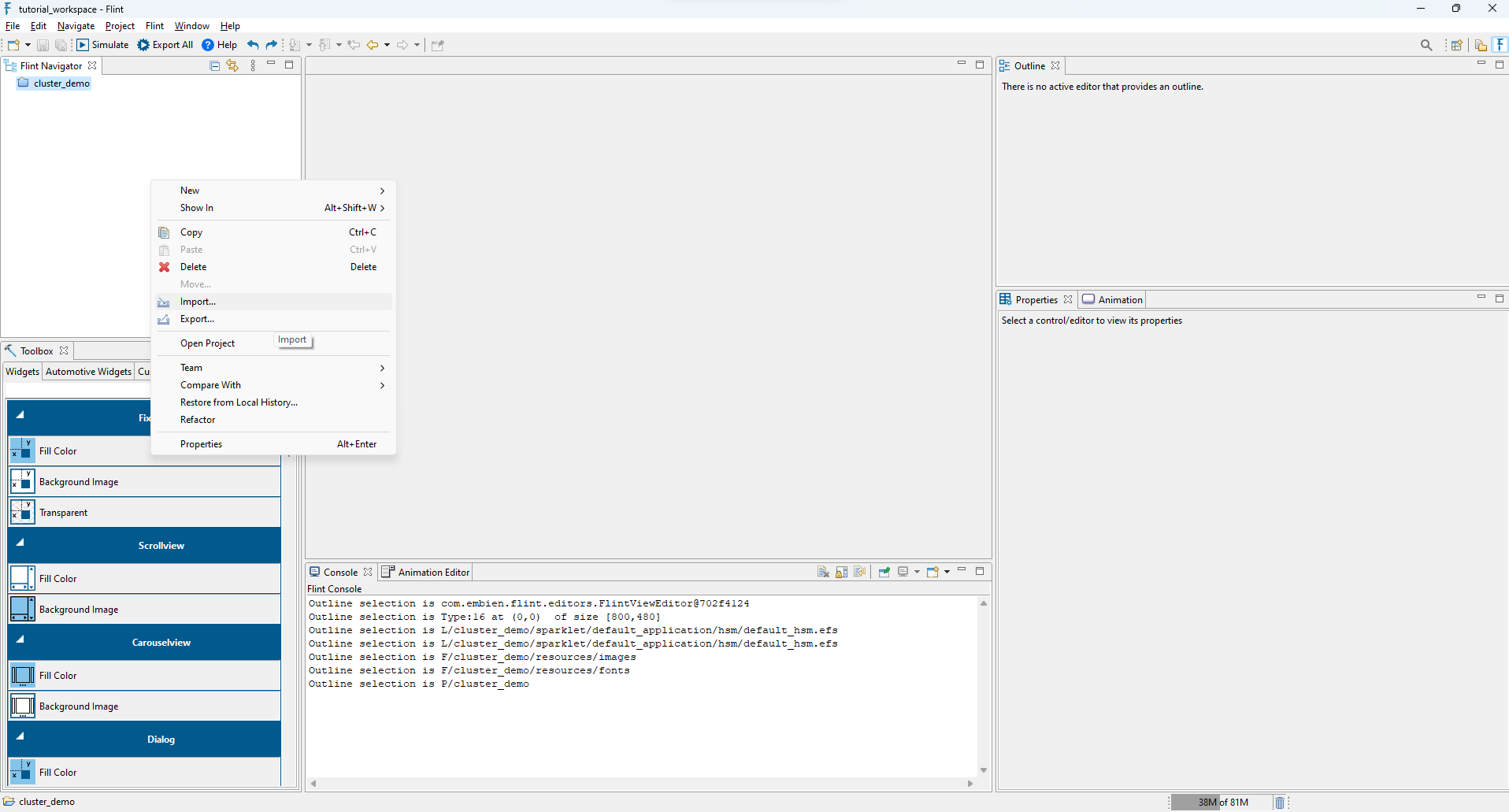The image size is (1509, 812).
Task: Switch to the Animation tab
Action: coord(1112,299)
